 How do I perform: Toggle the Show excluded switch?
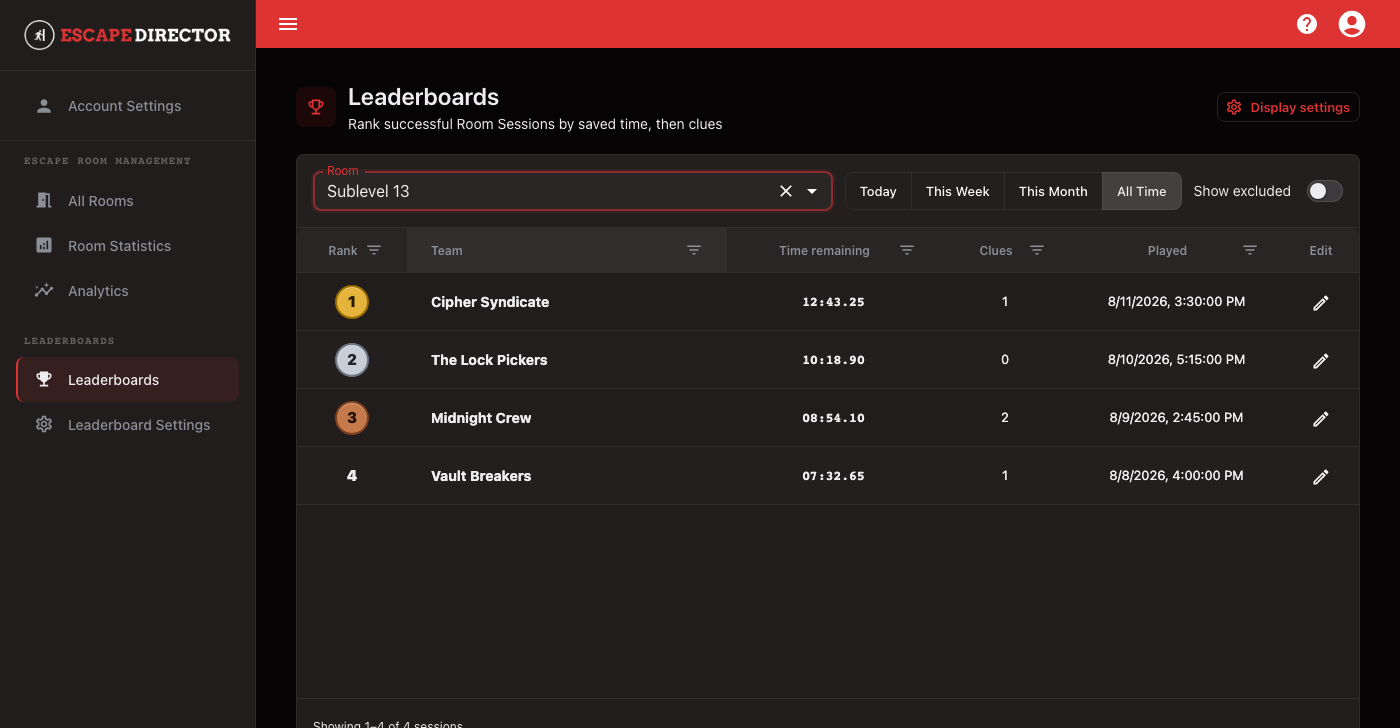click(x=1325, y=191)
